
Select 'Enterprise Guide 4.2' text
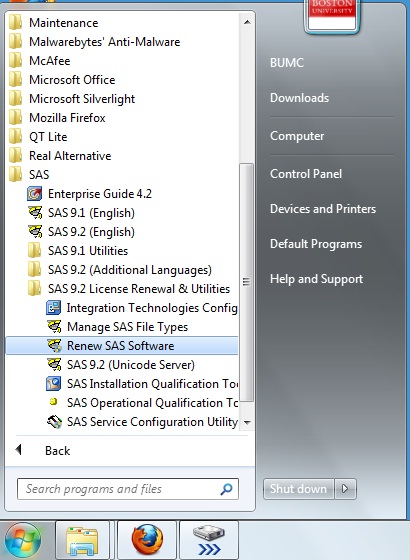[100, 194]
